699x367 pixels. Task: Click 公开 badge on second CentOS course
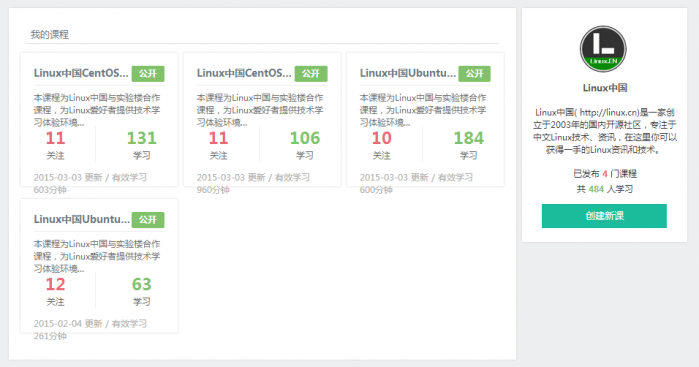tap(311, 74)
